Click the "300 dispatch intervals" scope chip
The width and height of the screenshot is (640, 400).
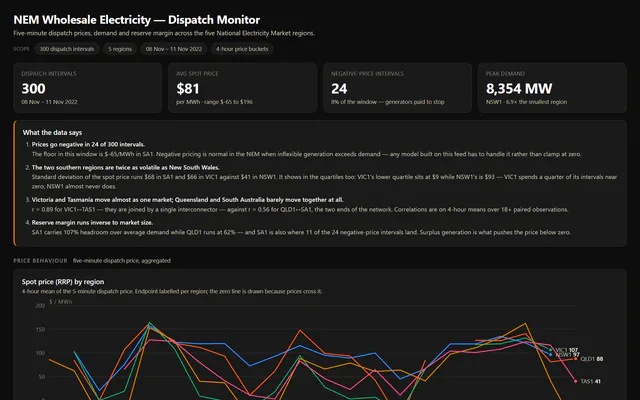tap(67, 49)
